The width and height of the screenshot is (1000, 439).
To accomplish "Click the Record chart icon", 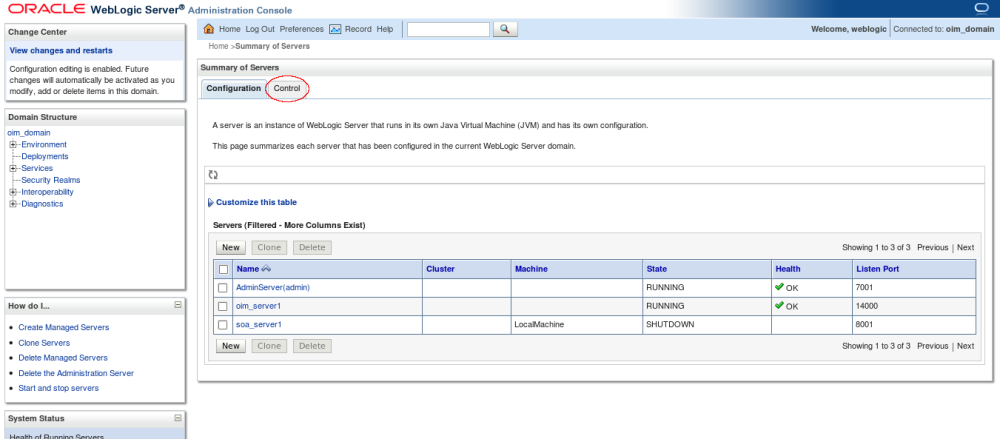I will [335, 29].
